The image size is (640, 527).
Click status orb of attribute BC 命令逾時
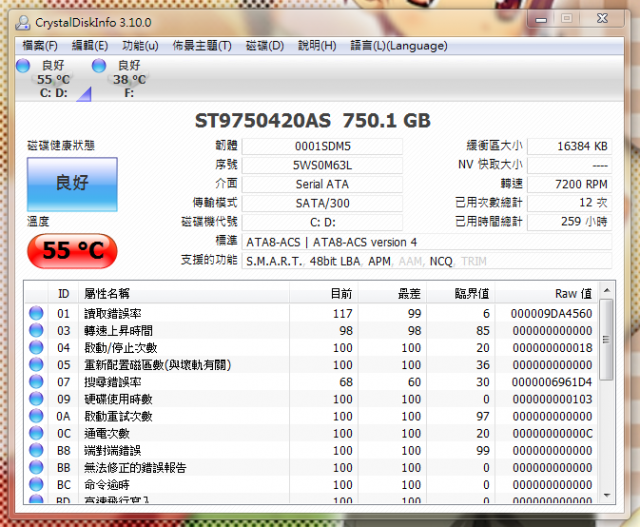pos(36,485)
